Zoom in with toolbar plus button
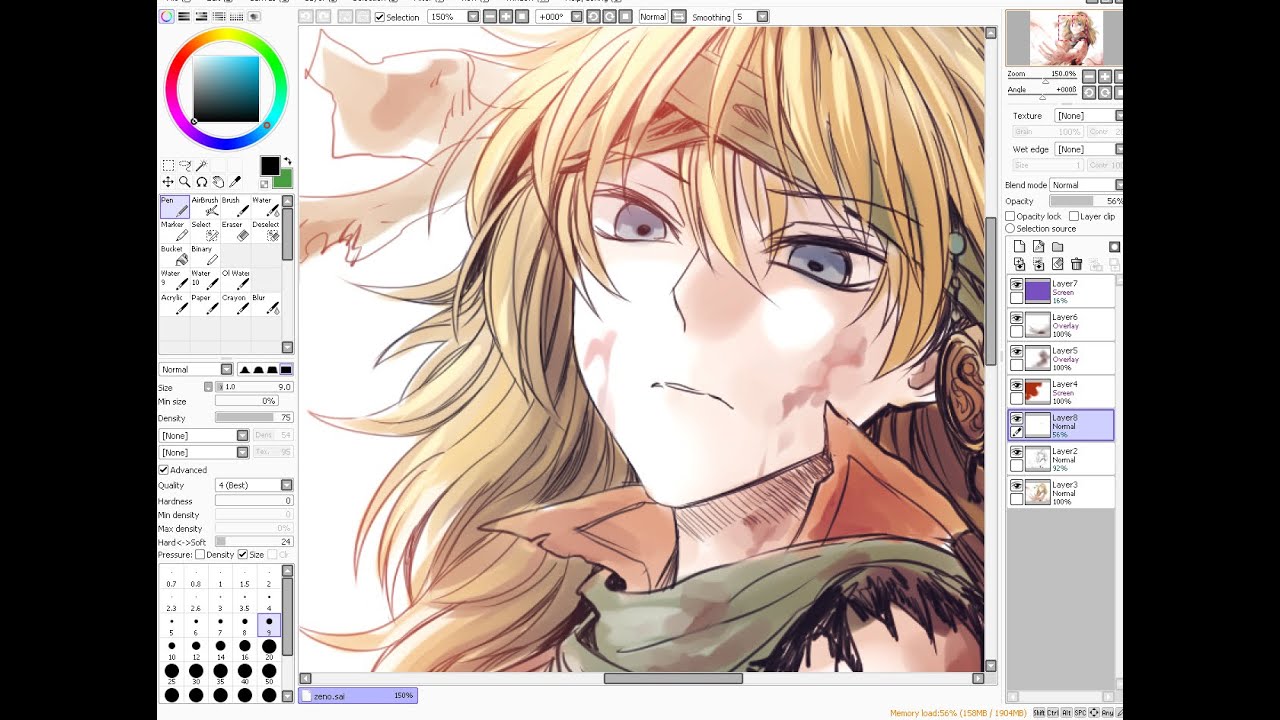Screen dimensions: 1280x720 (x=506, y=17)
